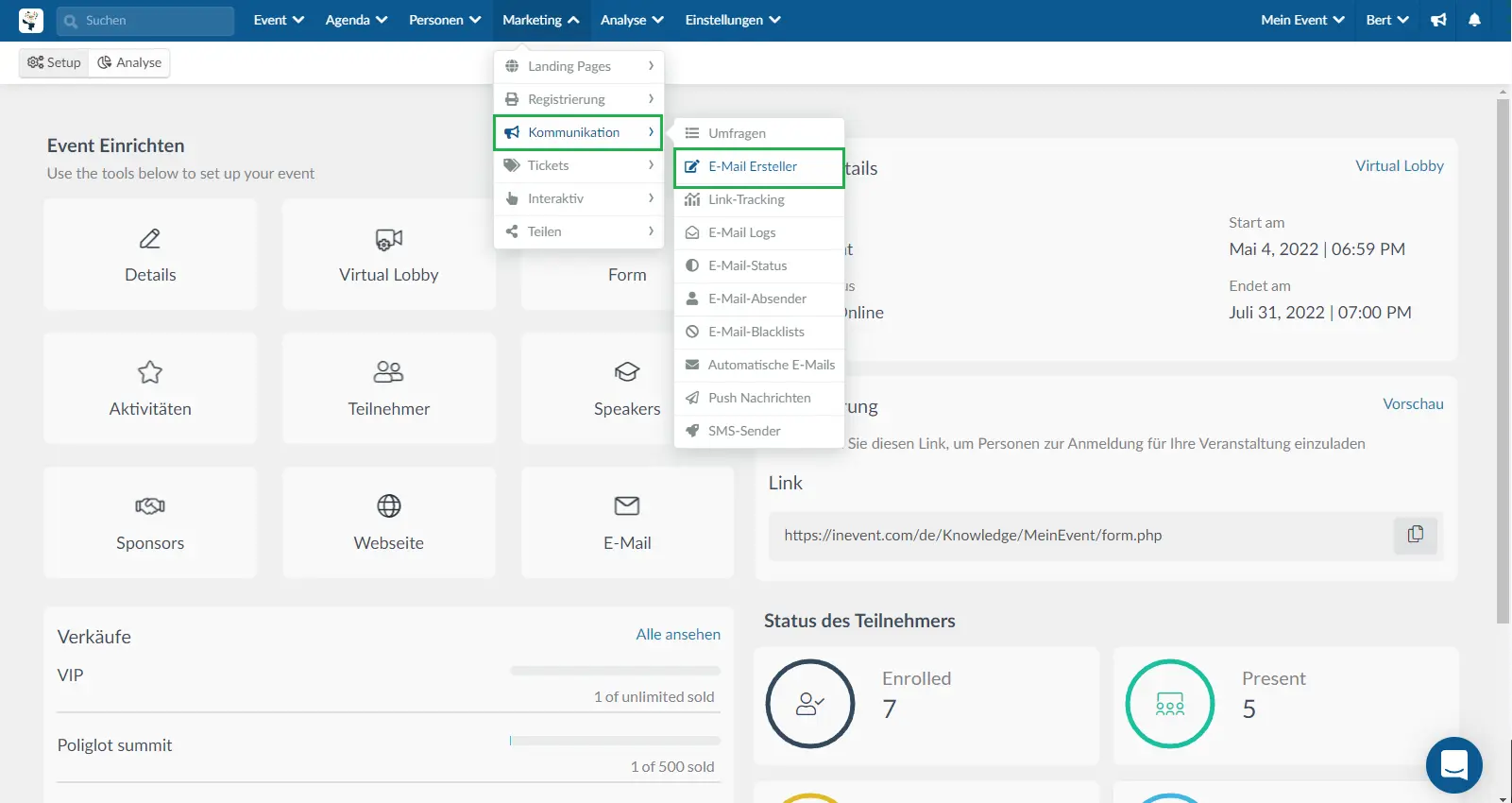Open the Teilnehmer people tile
This screenshot has width=1512, height=803.
(389, 388)
